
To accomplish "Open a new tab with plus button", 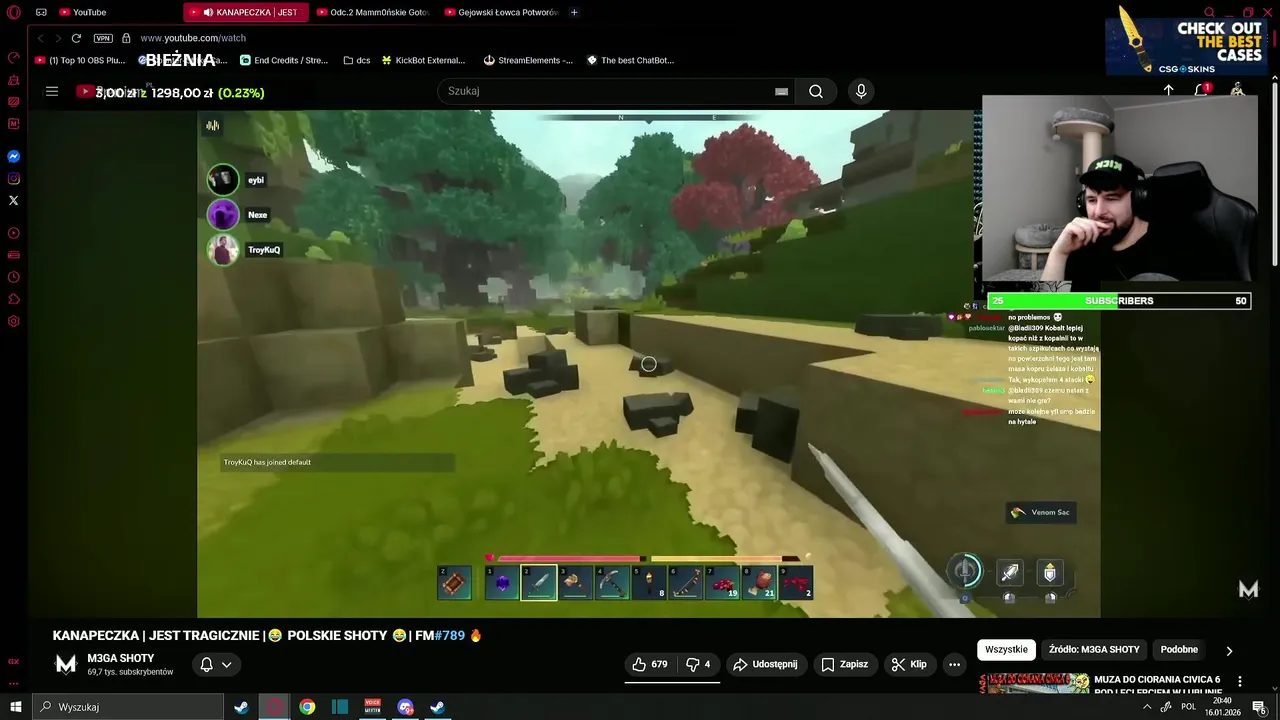I will pos(574,12).
